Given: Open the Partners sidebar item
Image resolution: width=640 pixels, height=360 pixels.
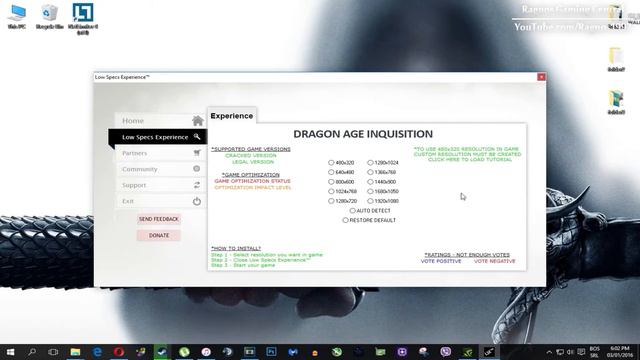Looking at the screenshot, I should (x=160, y=153).
